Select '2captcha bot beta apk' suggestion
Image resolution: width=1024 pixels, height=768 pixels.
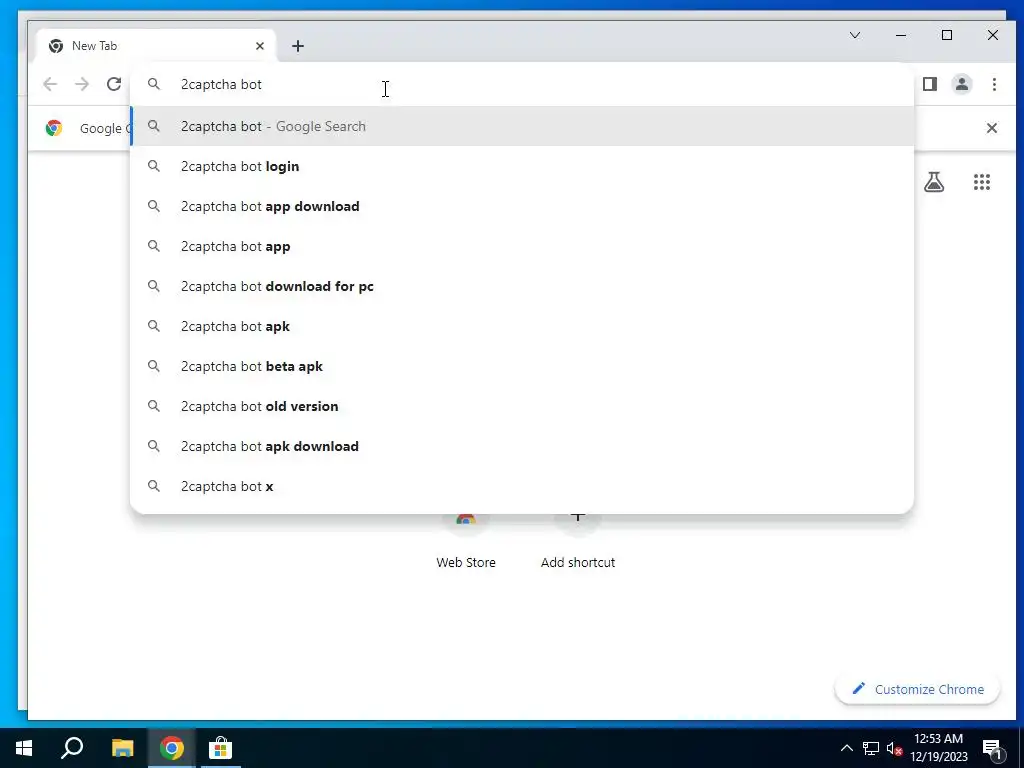point(522,366)
